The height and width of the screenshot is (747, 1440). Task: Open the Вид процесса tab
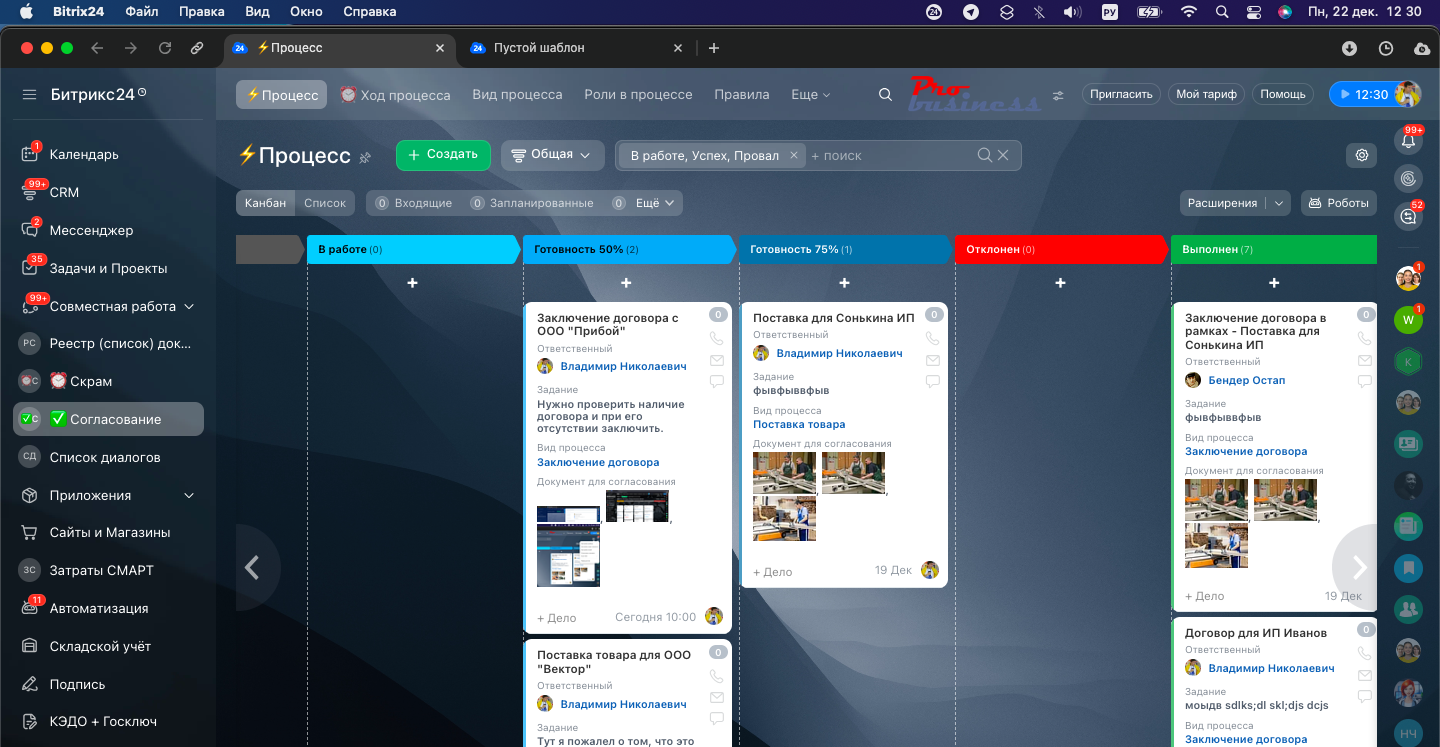pyautogui.click(x=517, y=94)
